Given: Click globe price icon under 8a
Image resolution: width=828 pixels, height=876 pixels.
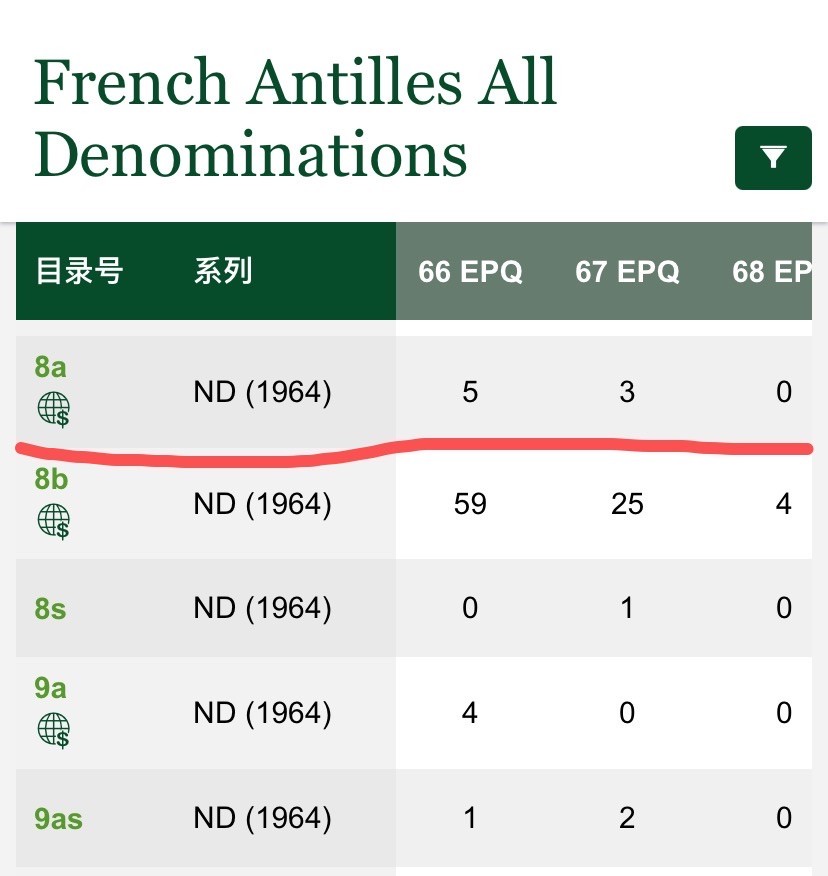Looking at the screenshot, I should [x=54, y=409].
